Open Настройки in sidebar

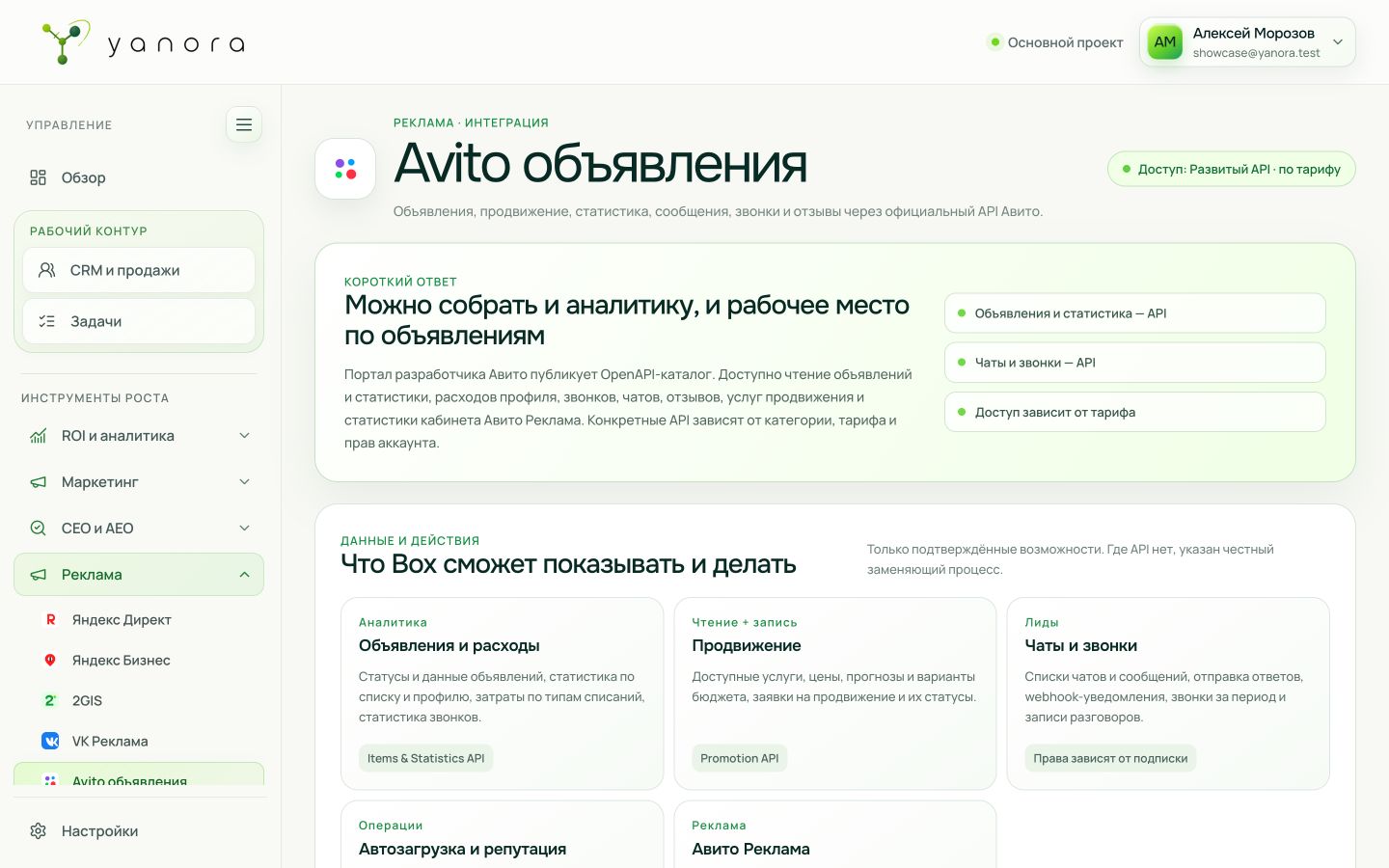point(139,831)
